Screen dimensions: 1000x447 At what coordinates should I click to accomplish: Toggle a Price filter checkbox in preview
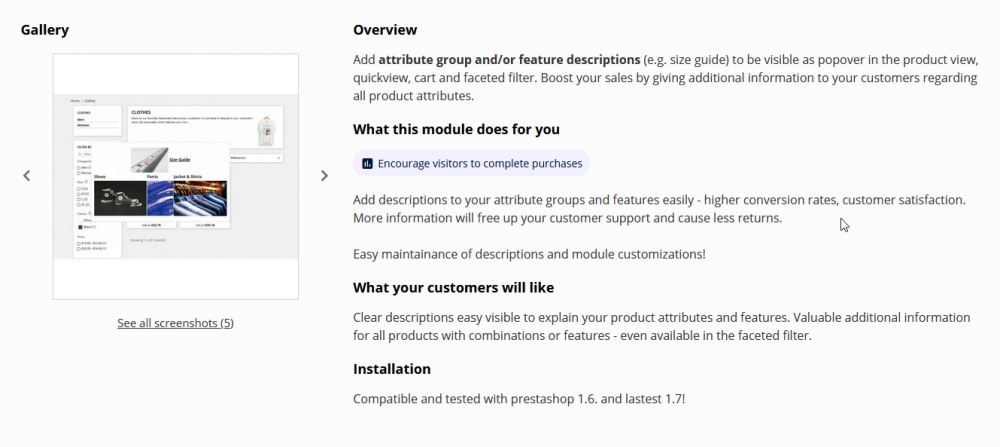click(79, 243)
